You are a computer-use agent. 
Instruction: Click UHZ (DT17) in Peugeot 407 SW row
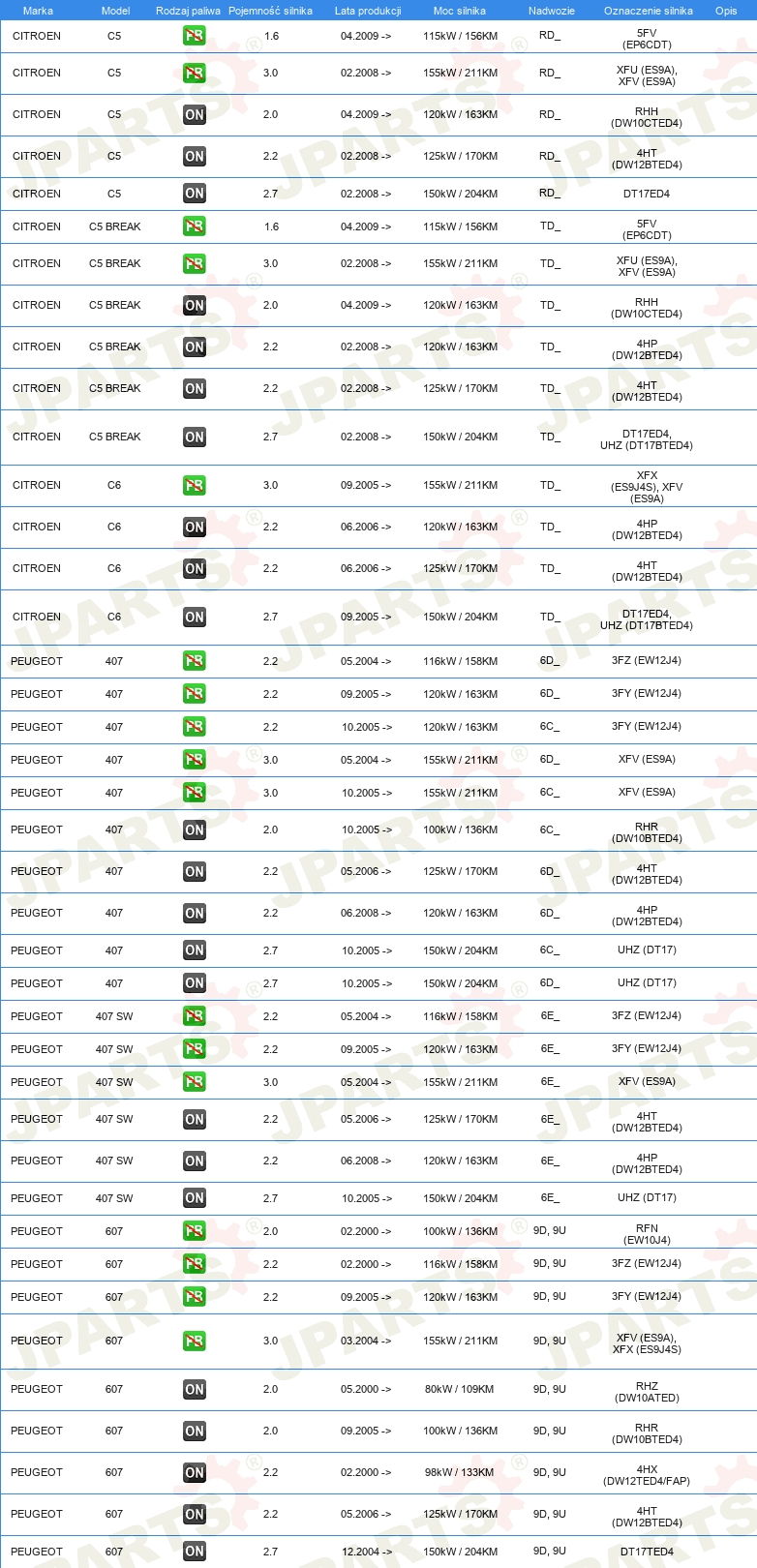(x=647, y=1197)
